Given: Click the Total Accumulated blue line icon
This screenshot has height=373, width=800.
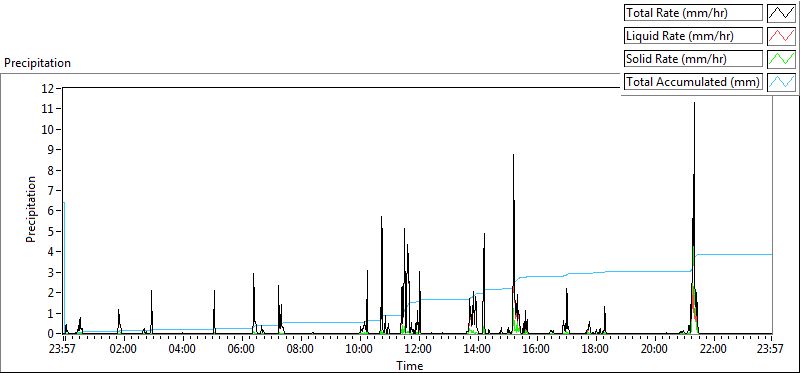Looking at the screenshot, I should (782, 82).
